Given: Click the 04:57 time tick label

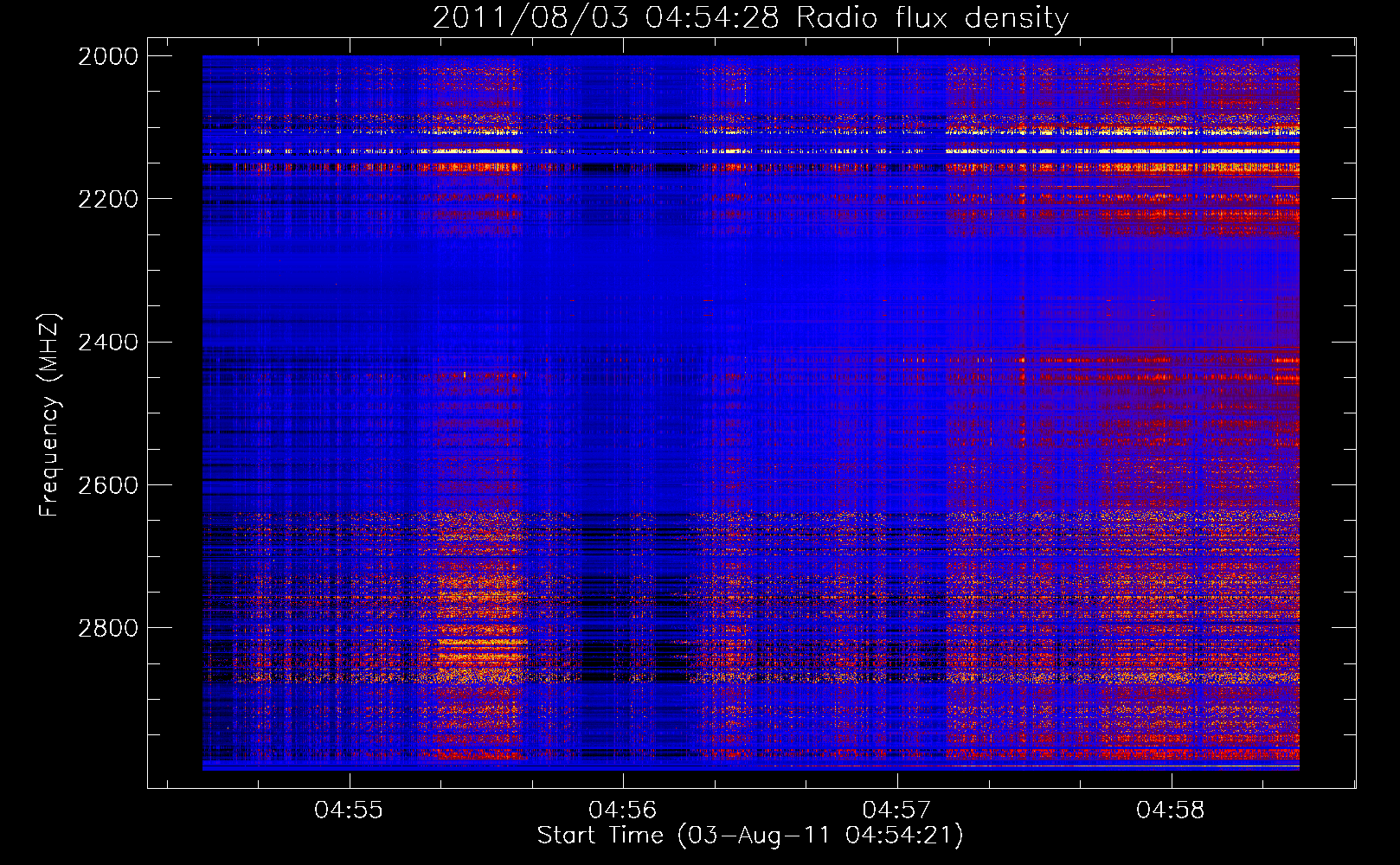Looking at the screenshot, I should [897, 811].
